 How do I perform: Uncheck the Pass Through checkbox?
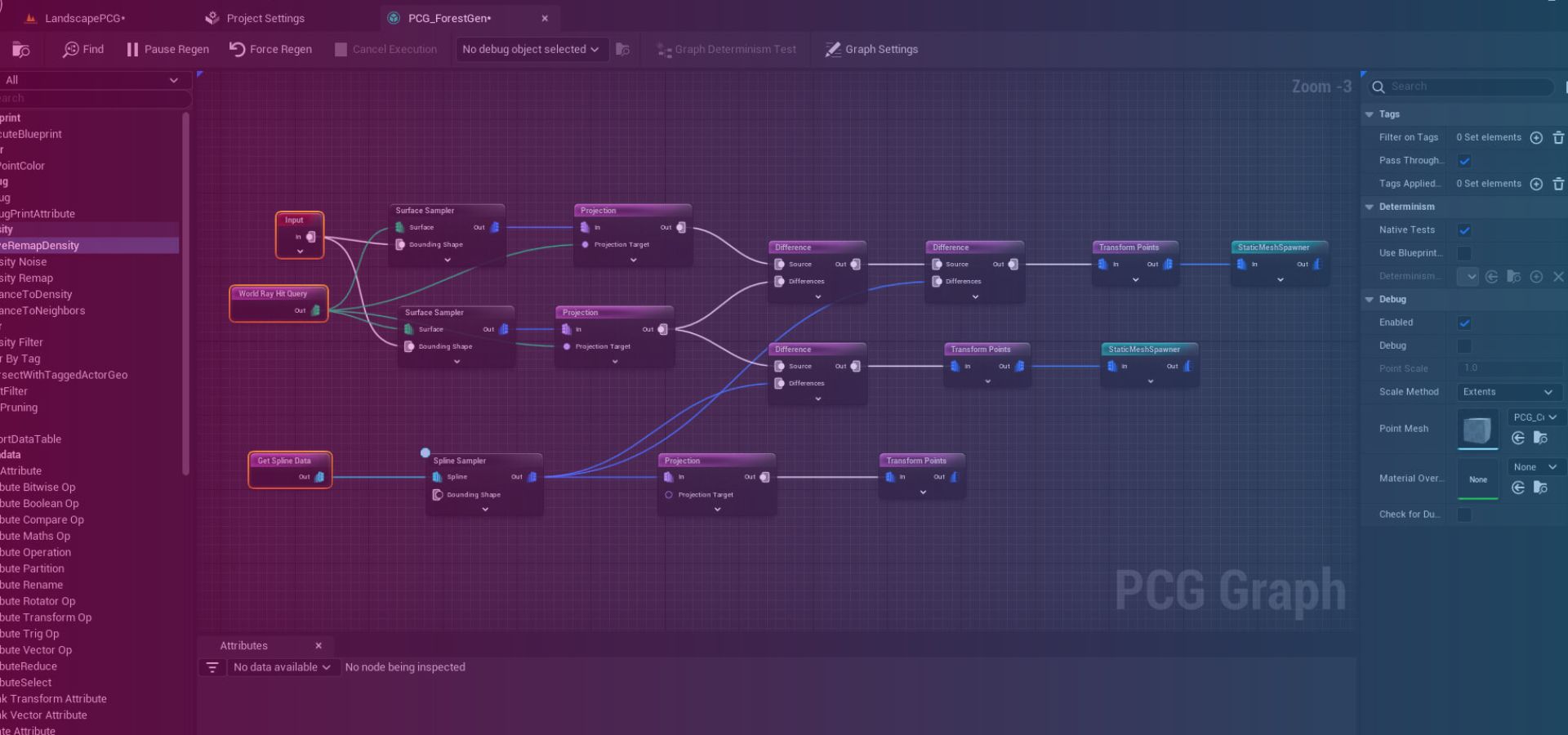1465,161
